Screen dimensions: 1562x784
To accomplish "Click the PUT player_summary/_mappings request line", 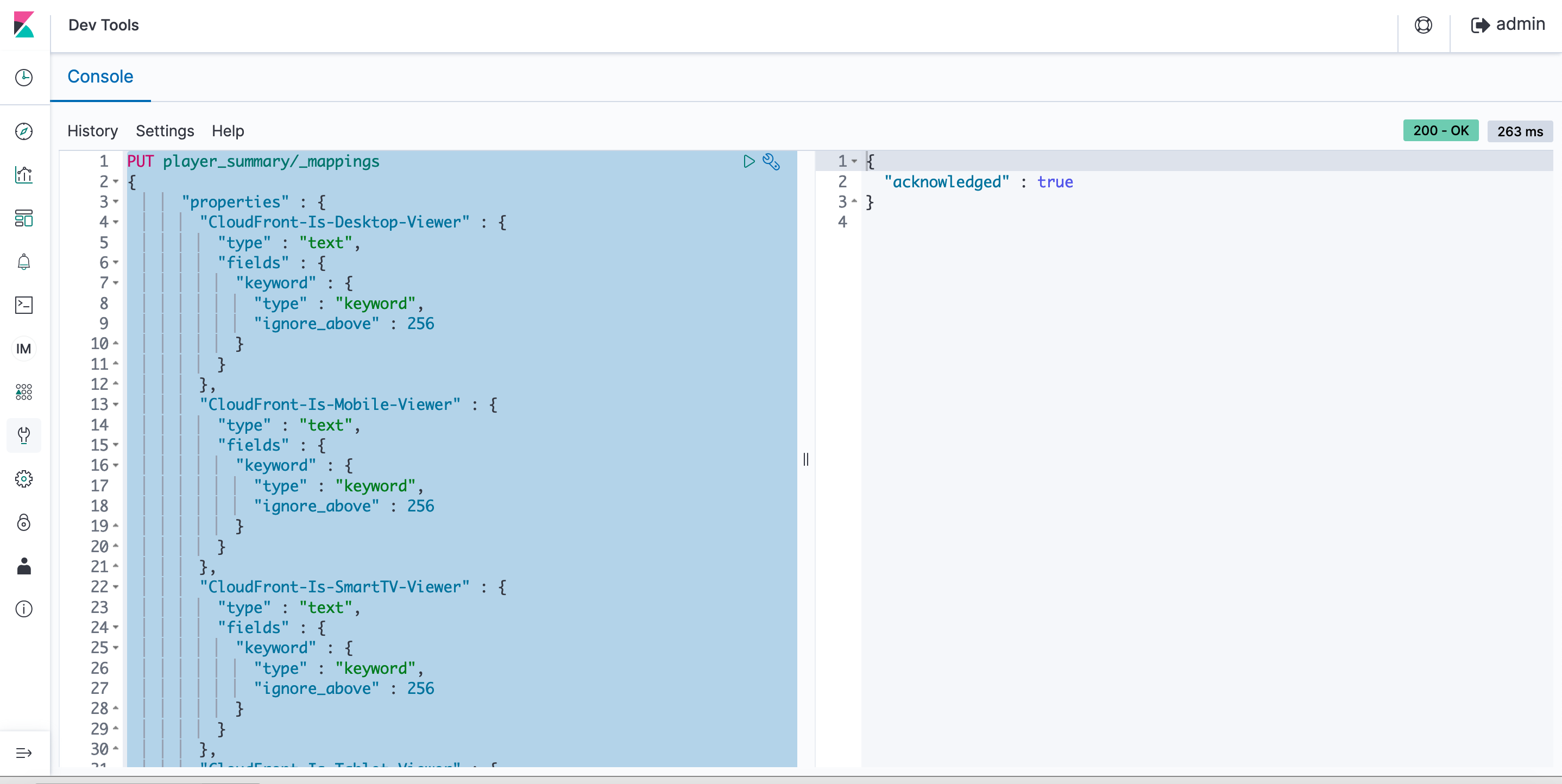I will point(253,161).
